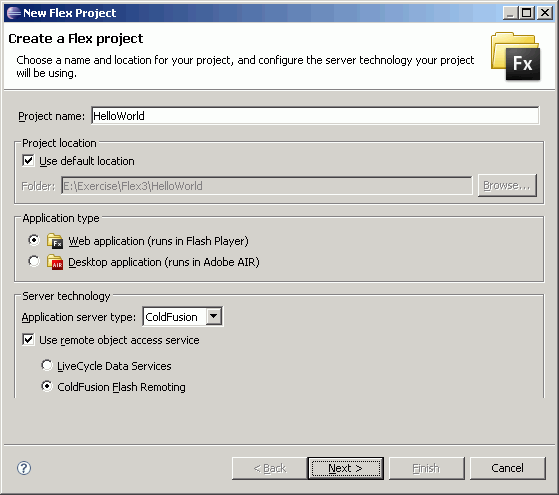Uncheck Use default location checkbox
This screenshot has width=559, height=495.
pyautogui.click(x=28, y=160)
